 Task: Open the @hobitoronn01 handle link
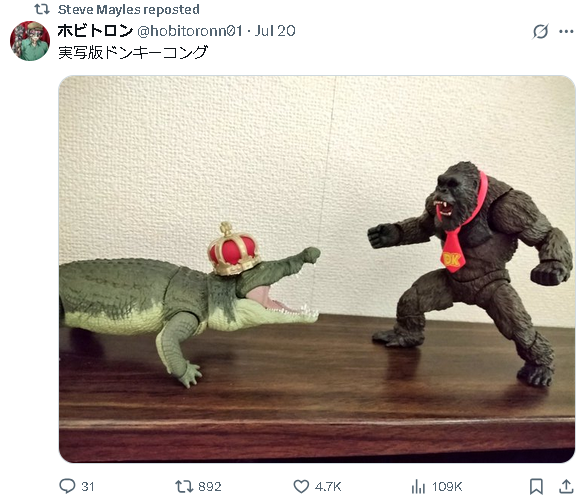coord(190,31)
